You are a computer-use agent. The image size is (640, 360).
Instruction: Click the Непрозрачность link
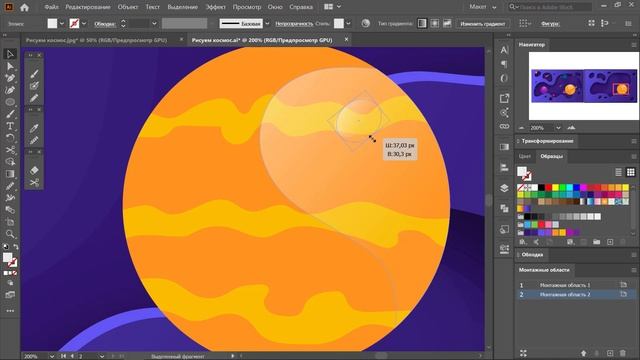pyautogui.click(x=294, y=24)
